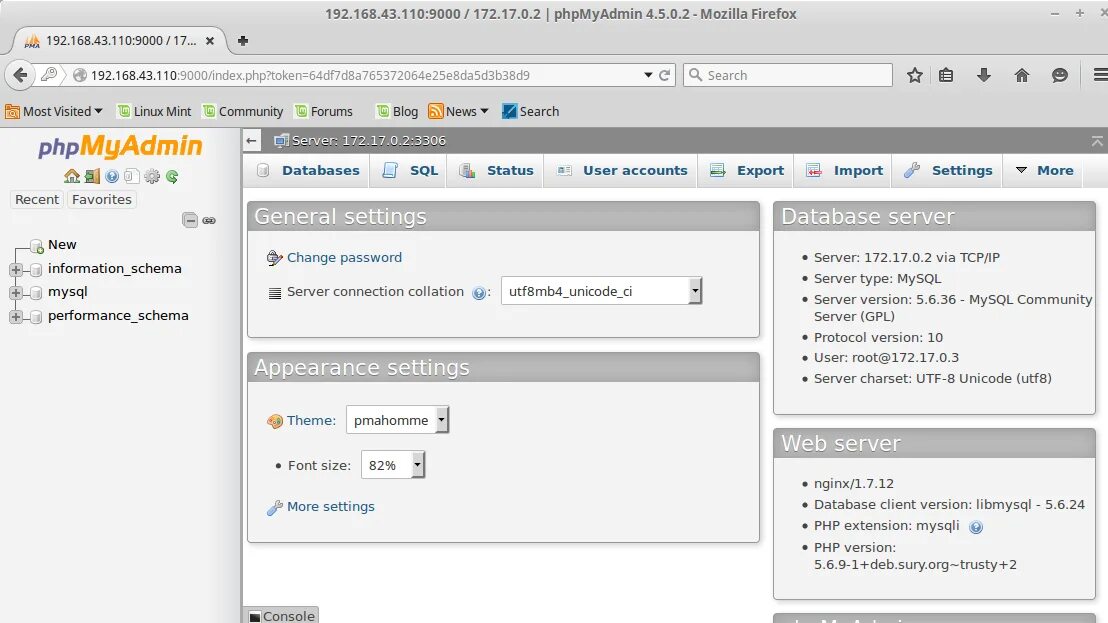Open navigation panel settings gear icon
Image resolution: width=1108 pixels, height=623 pixels.
[152, 176]
